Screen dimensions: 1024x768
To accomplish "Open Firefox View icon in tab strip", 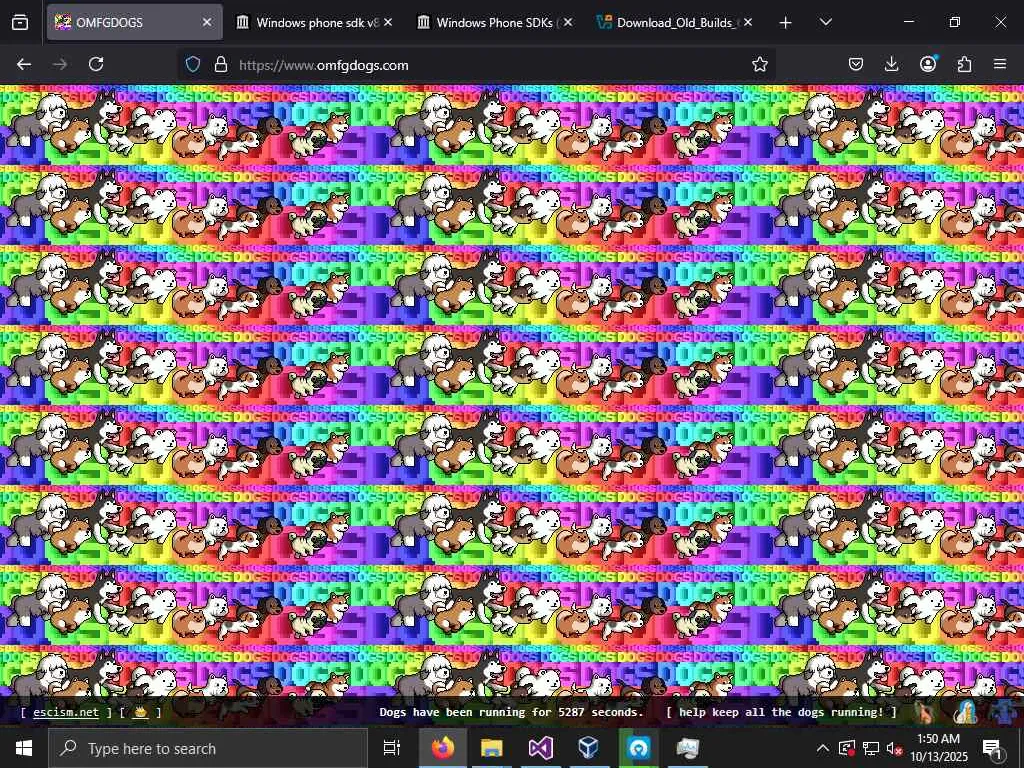I will click(20, 22).
